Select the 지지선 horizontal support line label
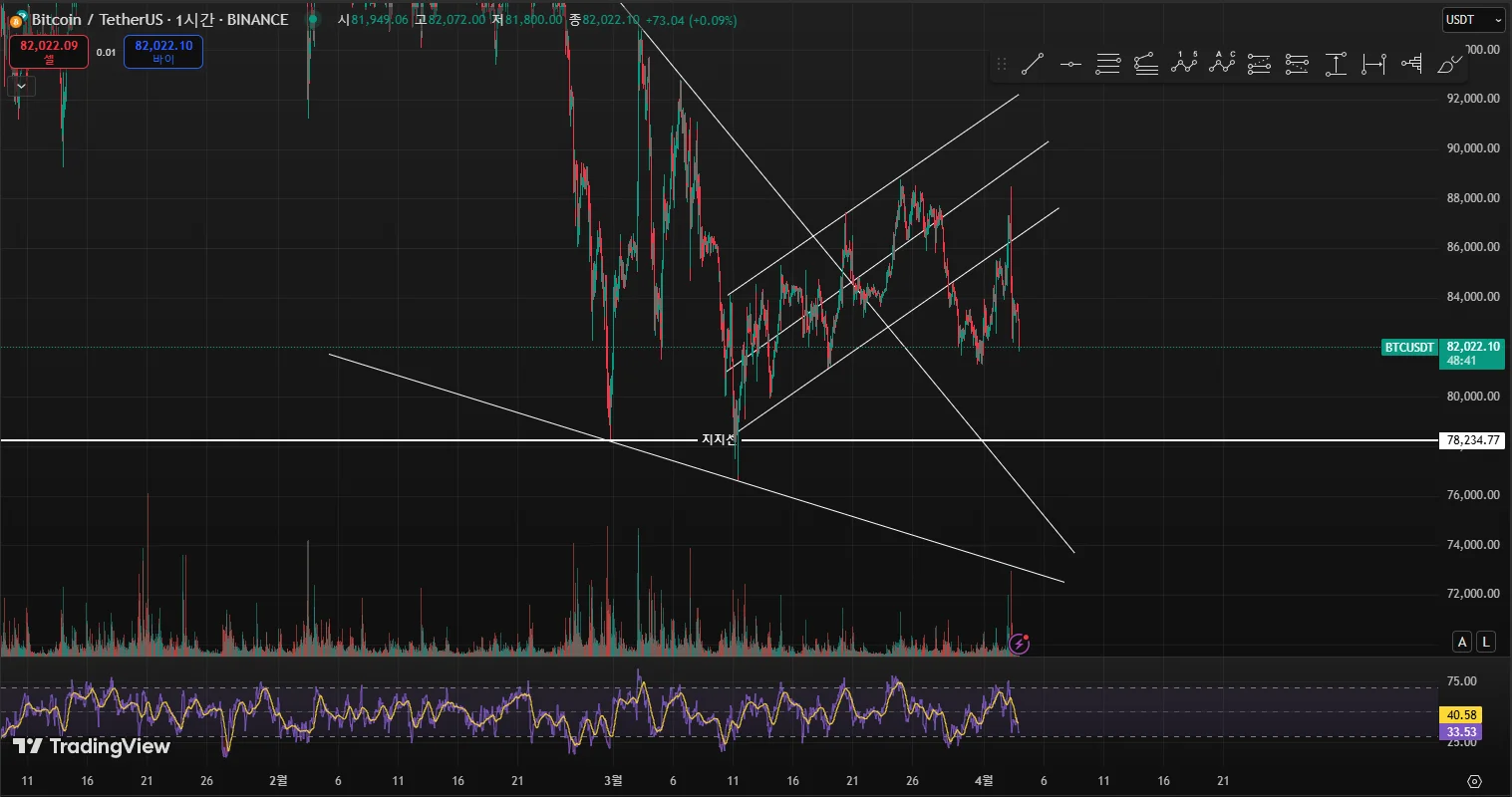 [x=719, y=439]
